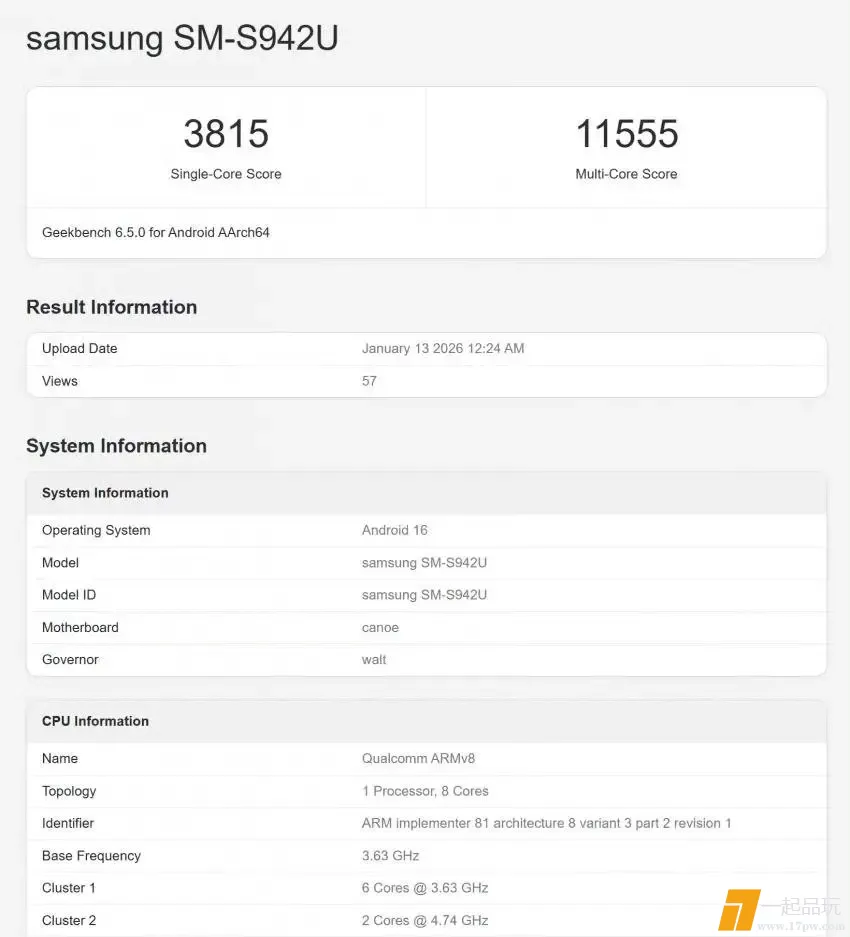Select the 3.63 GHz base frequency value
Screen dimensions: 850x937
[390, 856]
